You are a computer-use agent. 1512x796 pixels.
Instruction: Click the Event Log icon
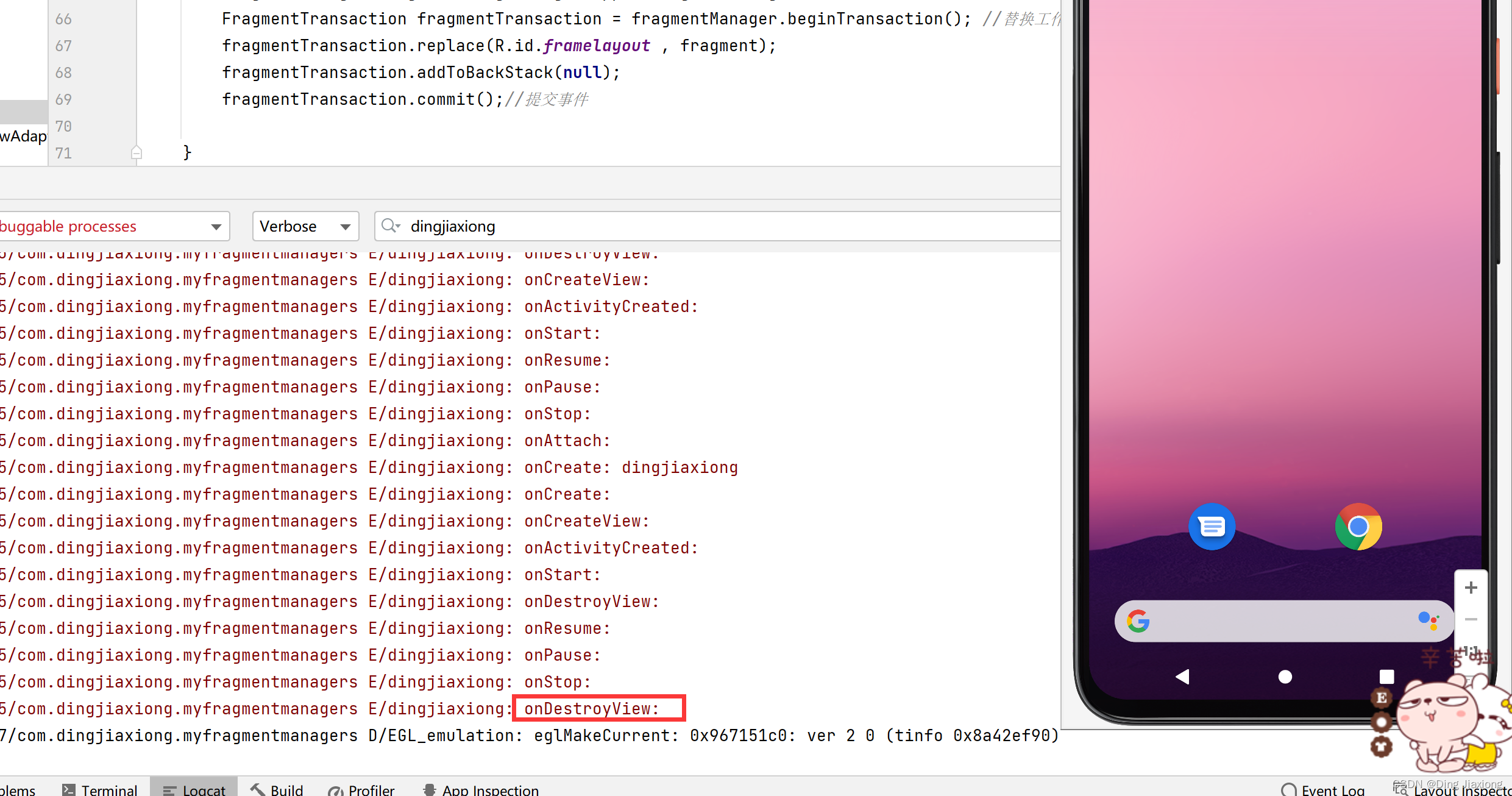click(x=1288, y=790)
